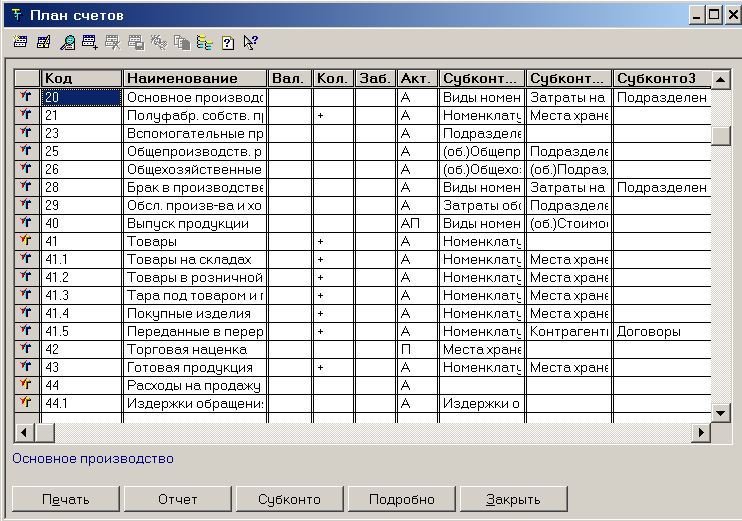This screenshot has width=742, height=521.
Task: Click the add sub-account toolbar icon
Action: click(89, 42)
